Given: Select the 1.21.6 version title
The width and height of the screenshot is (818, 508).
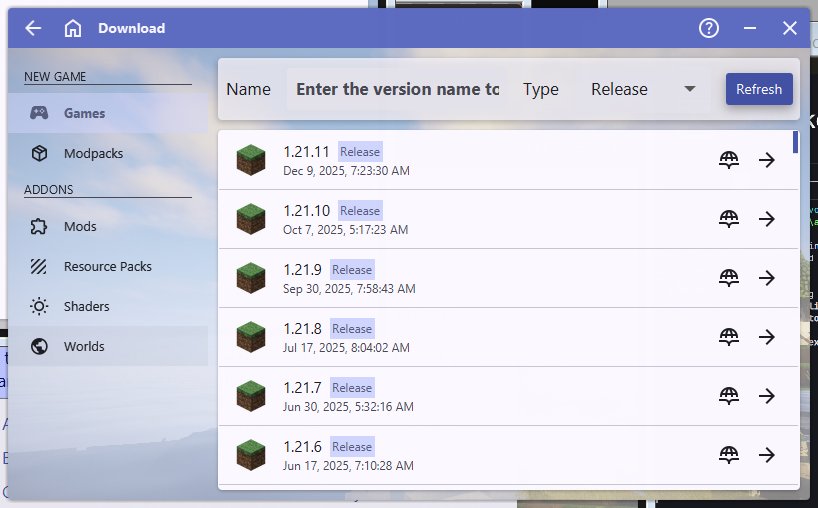Looking at the screenshot, I should [303, 446].
